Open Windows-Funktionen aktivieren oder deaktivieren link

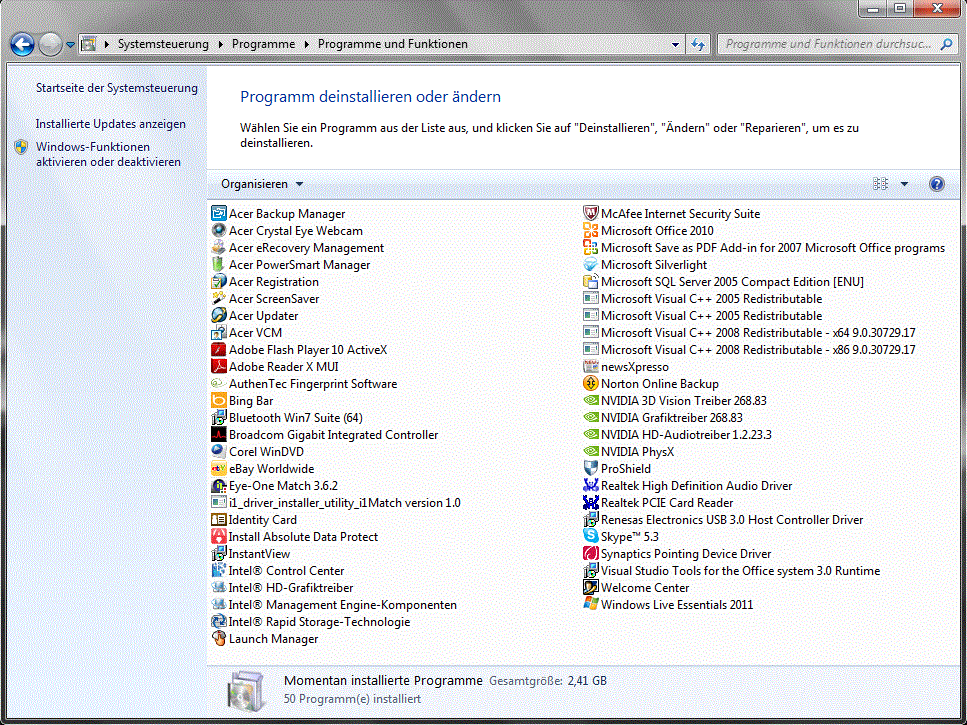(x=108, y=154)
